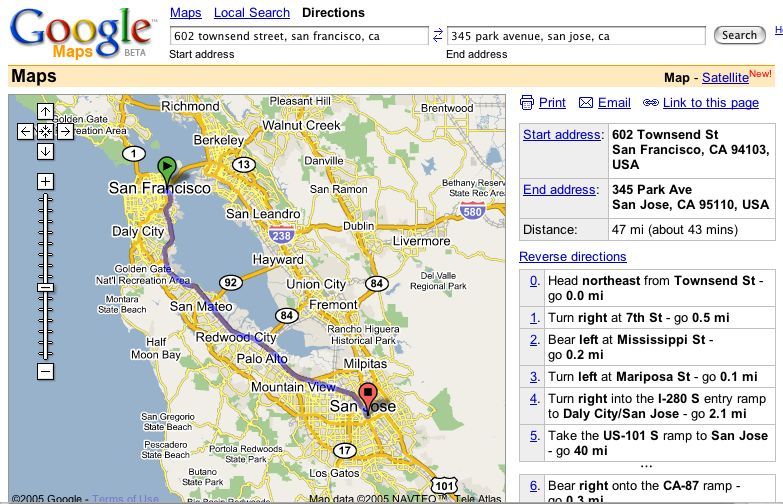Pan the map down with arrow
The height and width of the screenshot is (504, 783).
point(45,151)
